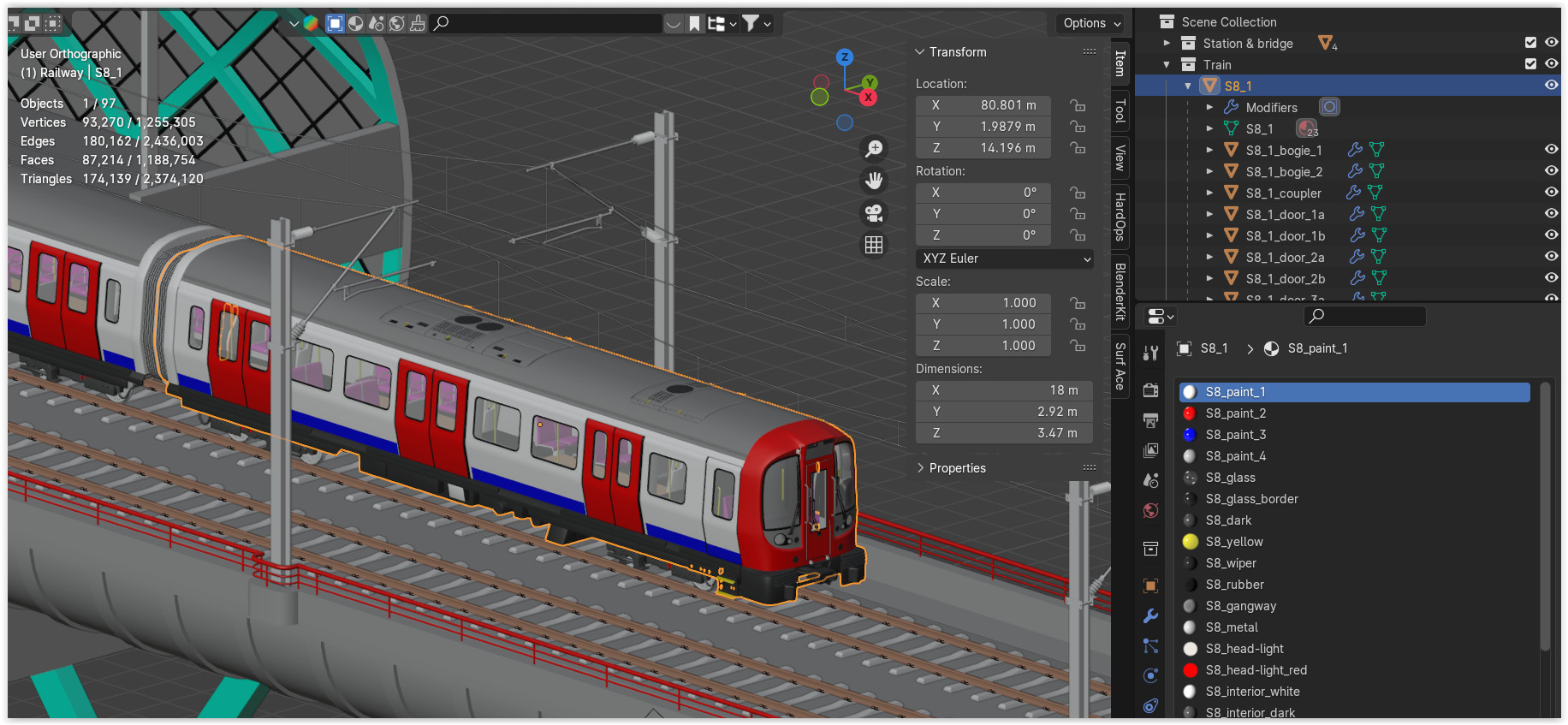Click the properties editor search field
Screen dimensions: 1568x725
pyautogui.click(x=1364, y=317)
